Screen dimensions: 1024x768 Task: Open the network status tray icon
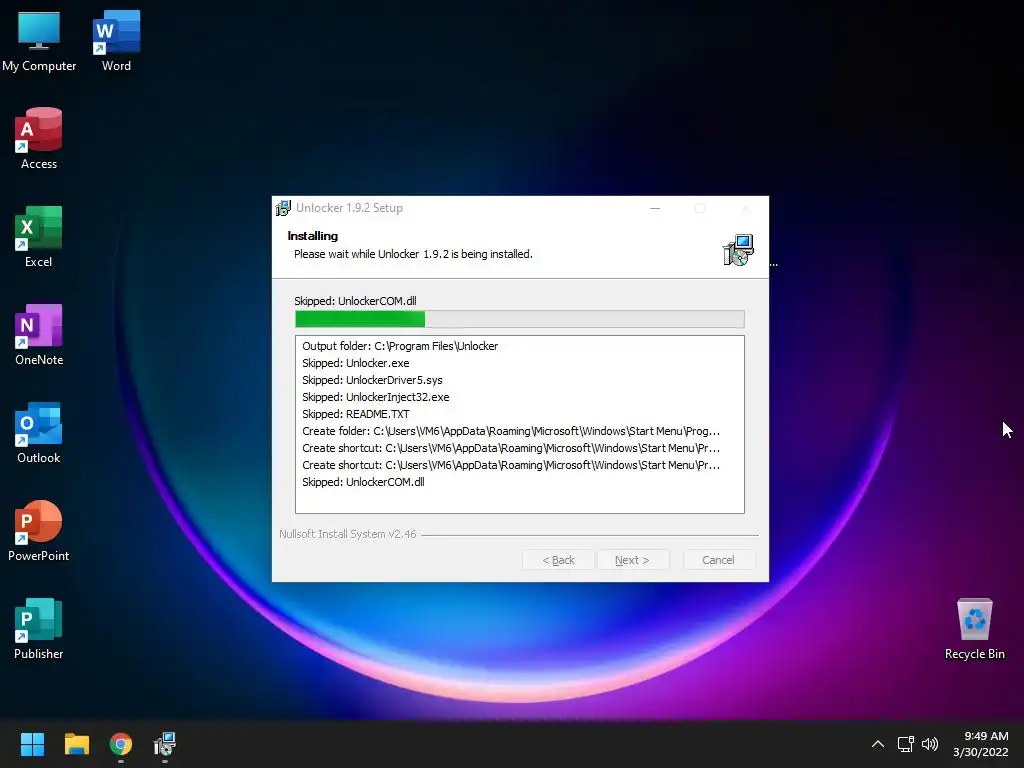click(x=905, y=744)
